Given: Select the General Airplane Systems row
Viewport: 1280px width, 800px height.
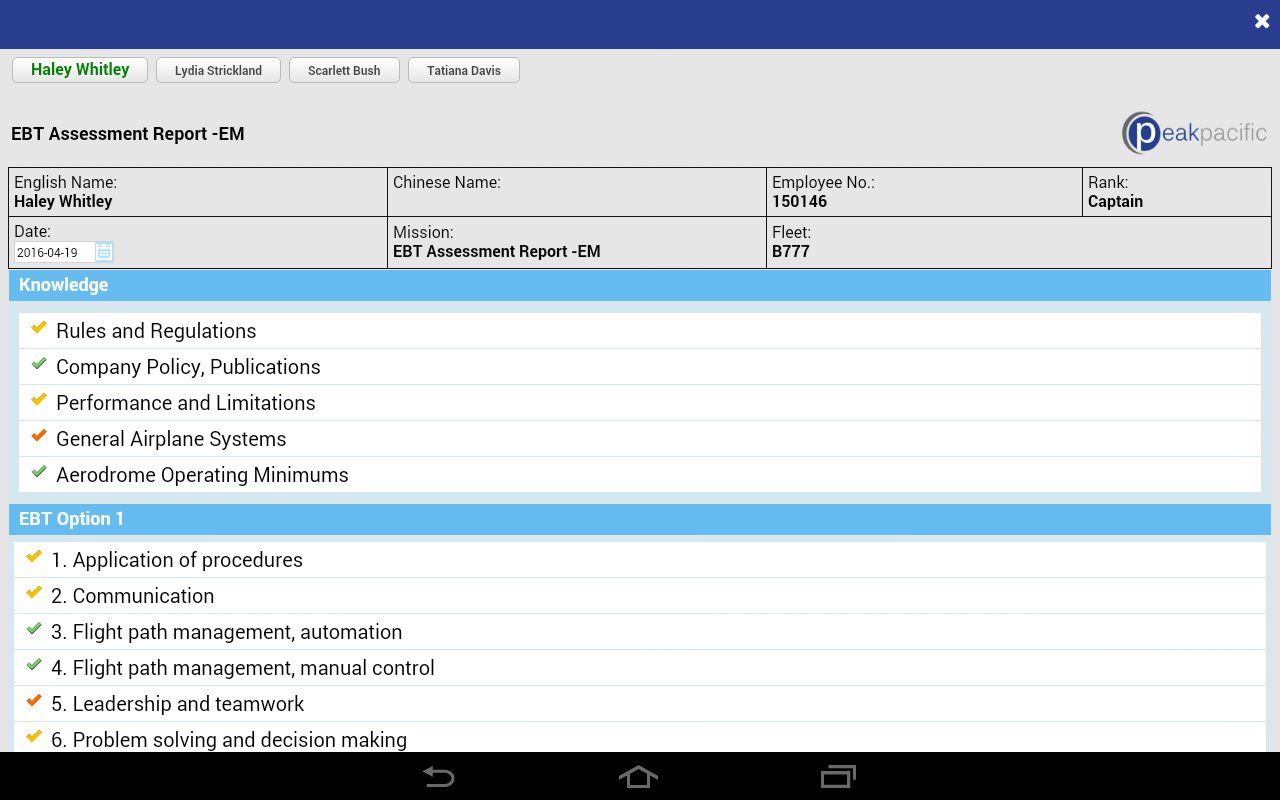Looking at the screenshot, I should click(640, 439).
